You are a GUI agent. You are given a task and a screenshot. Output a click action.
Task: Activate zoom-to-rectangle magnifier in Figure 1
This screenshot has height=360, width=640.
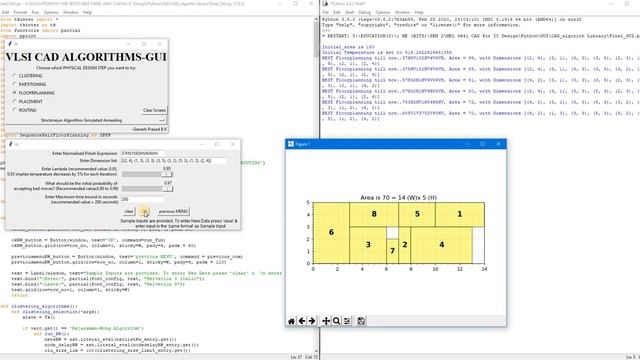[x=336, y=321]
